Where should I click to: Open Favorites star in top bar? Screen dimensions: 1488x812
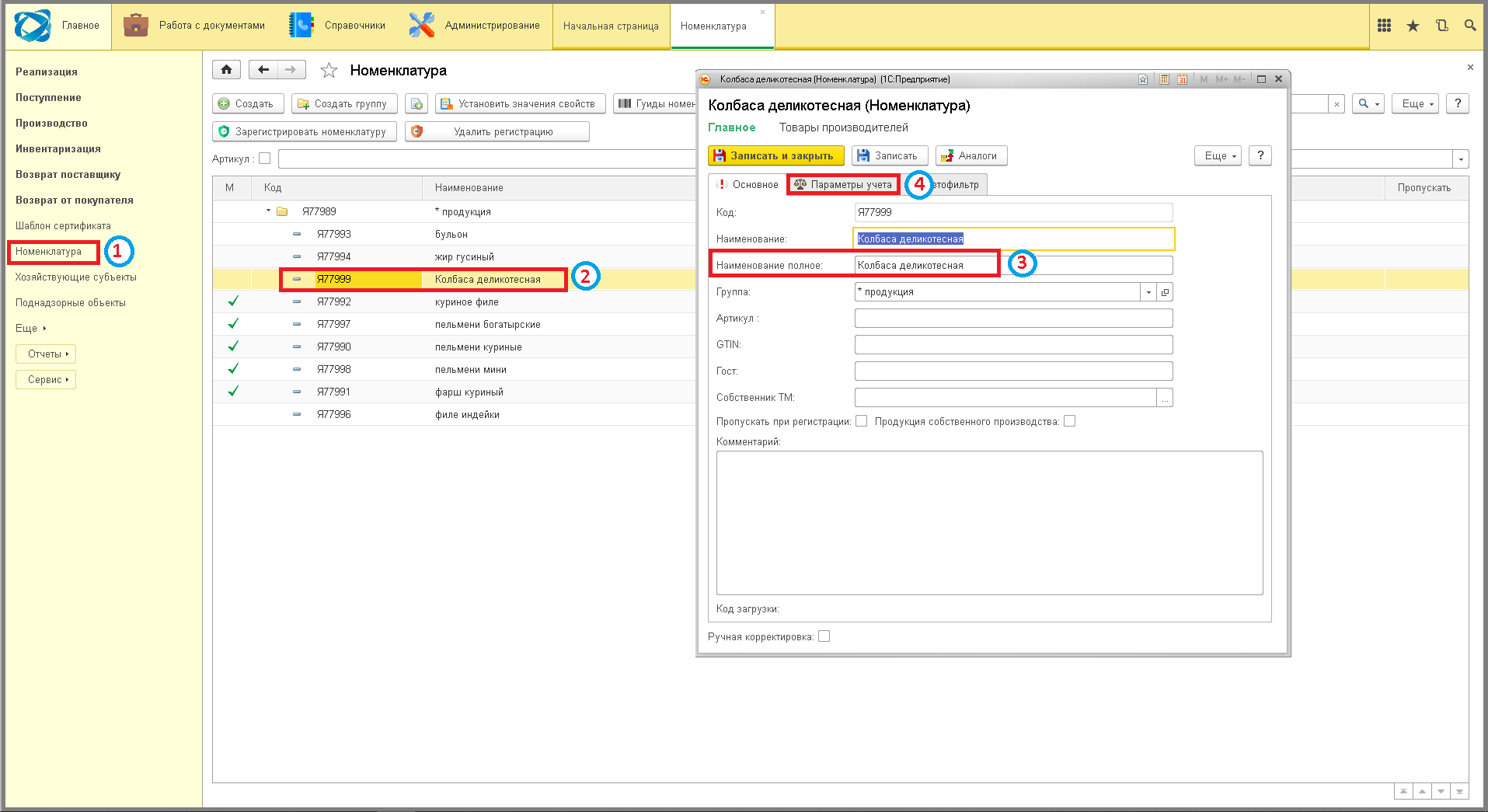pos(1413,26)
